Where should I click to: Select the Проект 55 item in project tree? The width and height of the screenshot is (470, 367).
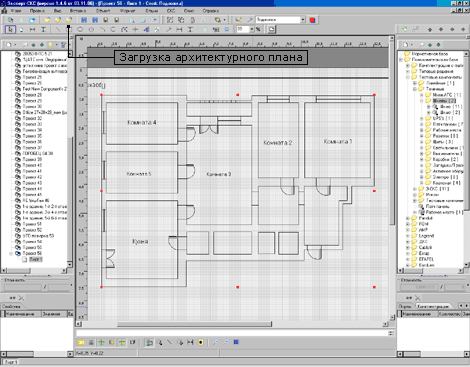(x=32, y=247)
